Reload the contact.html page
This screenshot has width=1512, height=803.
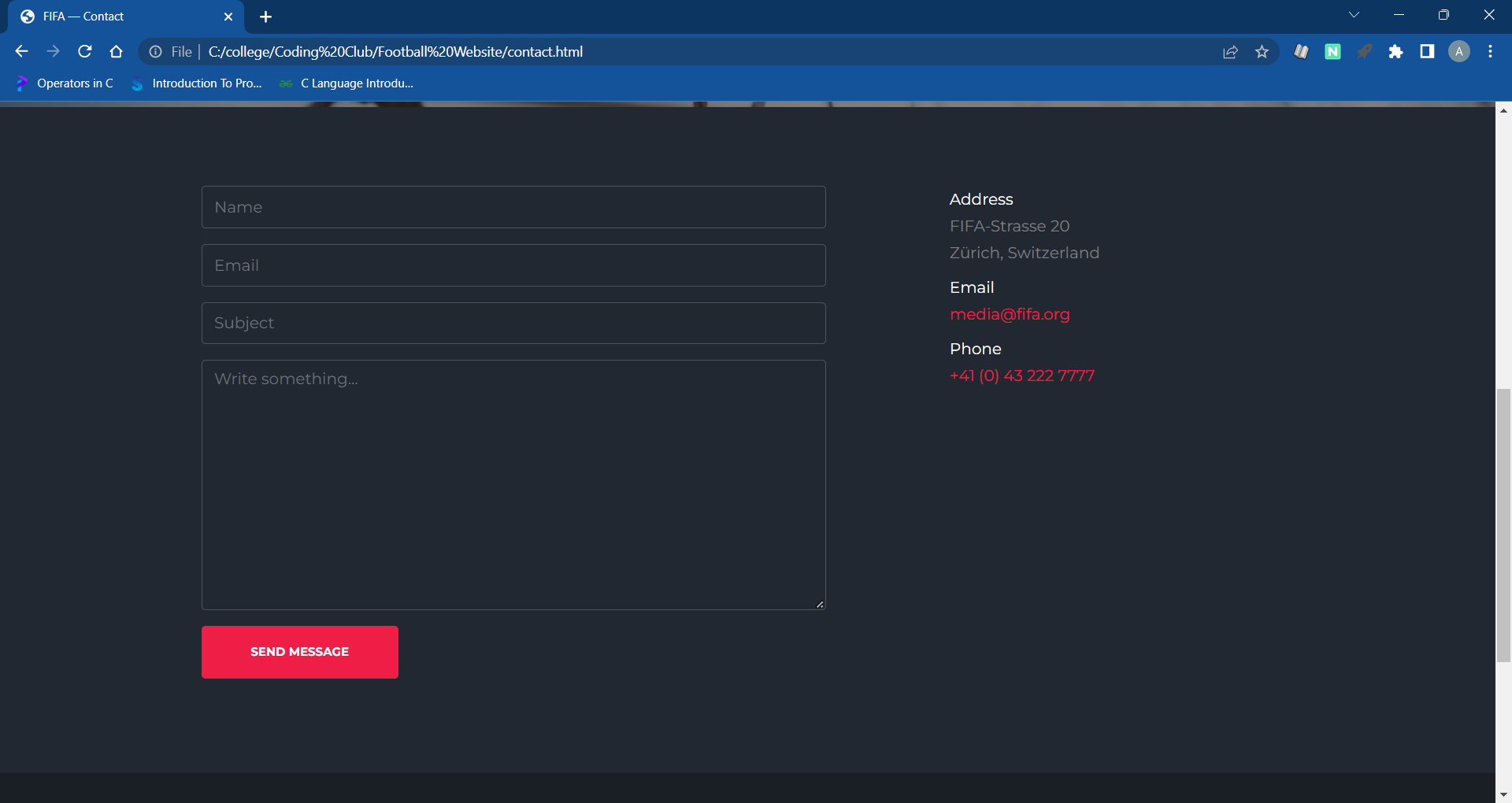pyautogui.click(x=84, y=51)
